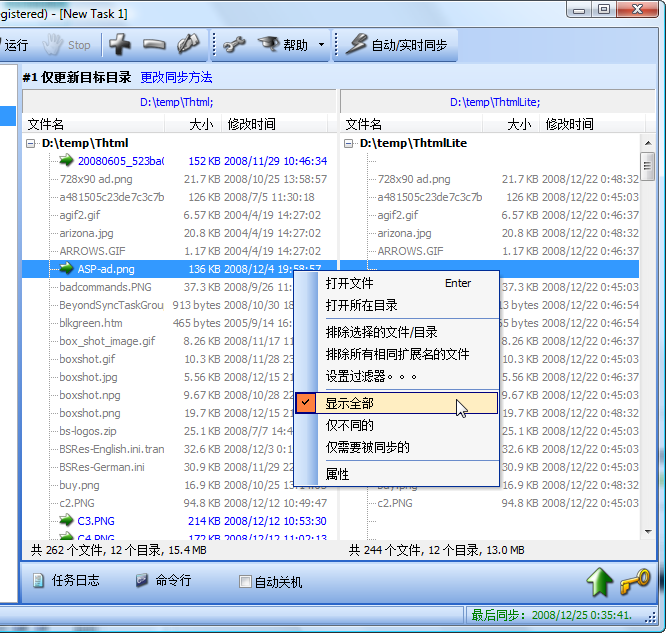The image size is (666, 633).
Task: Remove task with the minus icon
Action: [x=154, y=44]
